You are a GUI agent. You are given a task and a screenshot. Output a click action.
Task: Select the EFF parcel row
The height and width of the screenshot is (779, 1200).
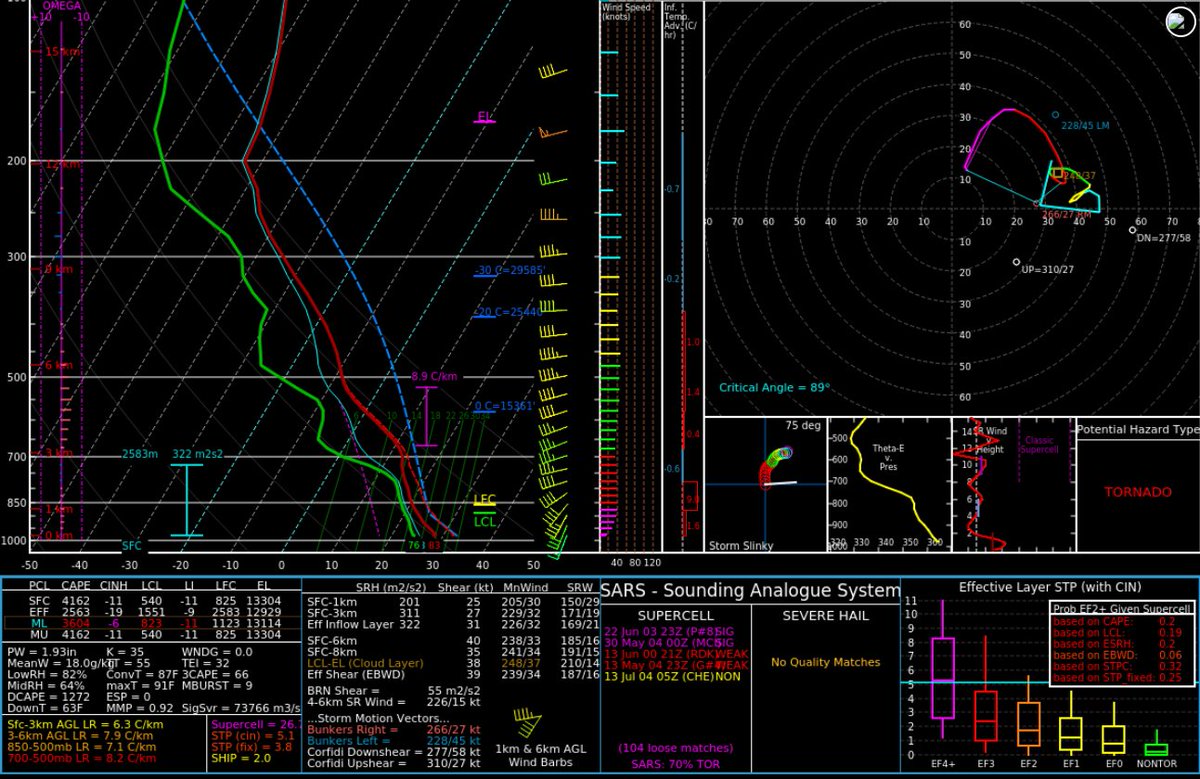tap(149, 610)
